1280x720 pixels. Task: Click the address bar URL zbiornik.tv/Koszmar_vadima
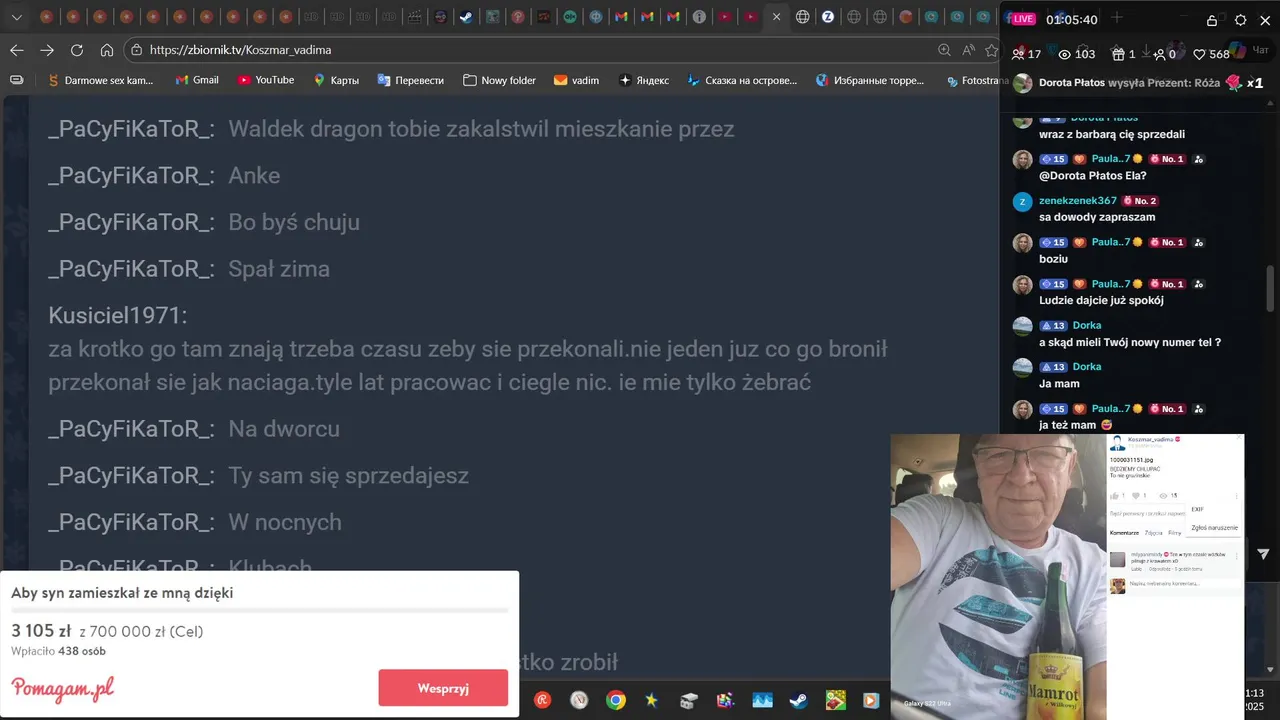240,50
